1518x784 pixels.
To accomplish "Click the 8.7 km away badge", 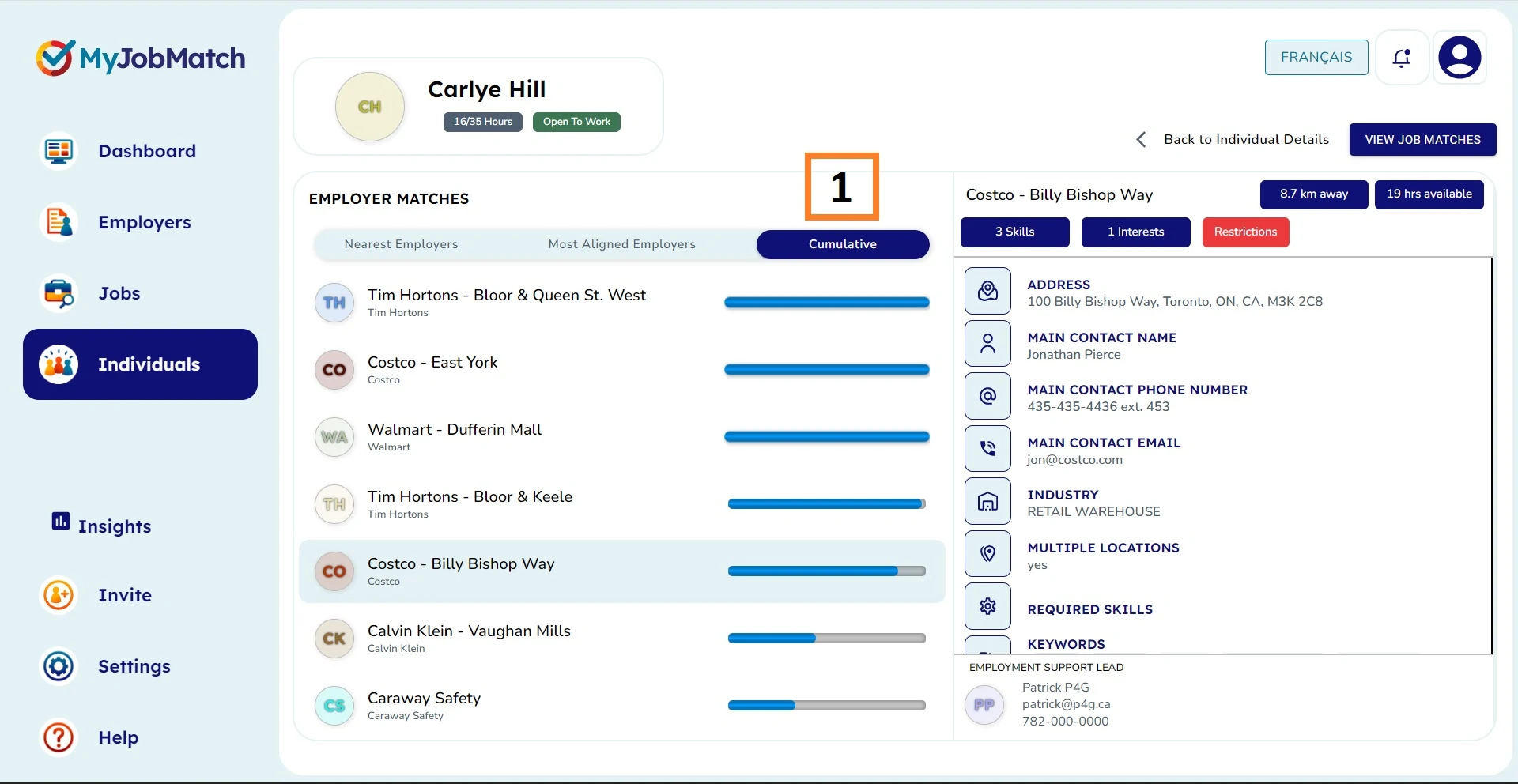I will pos(1314,194).
